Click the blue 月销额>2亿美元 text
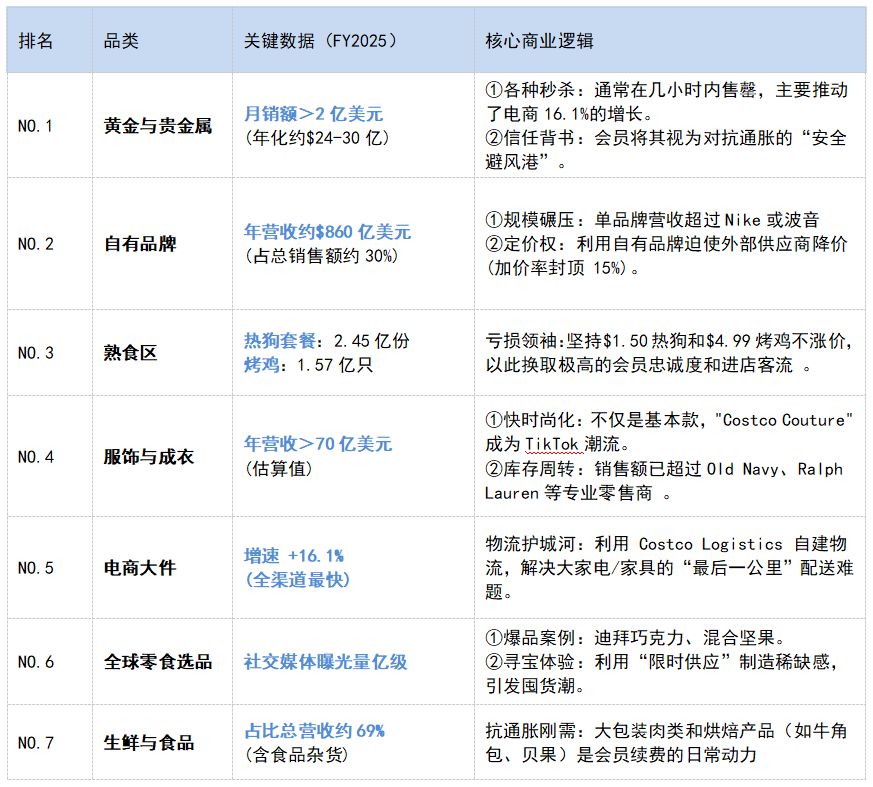Image resolution: width=873 pixels, height=787 pixels. 314,114
